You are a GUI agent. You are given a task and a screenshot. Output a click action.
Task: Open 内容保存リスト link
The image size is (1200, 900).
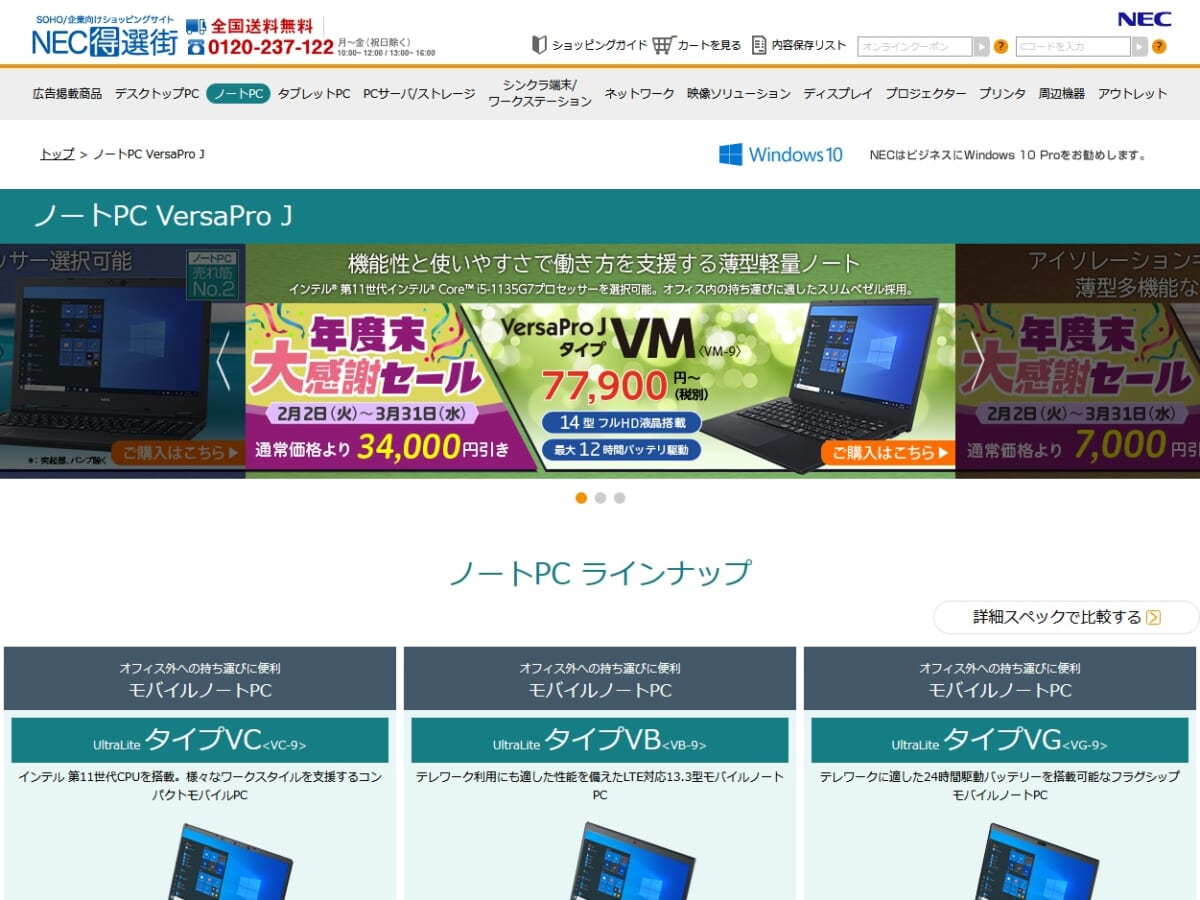[x=809, y=45]
